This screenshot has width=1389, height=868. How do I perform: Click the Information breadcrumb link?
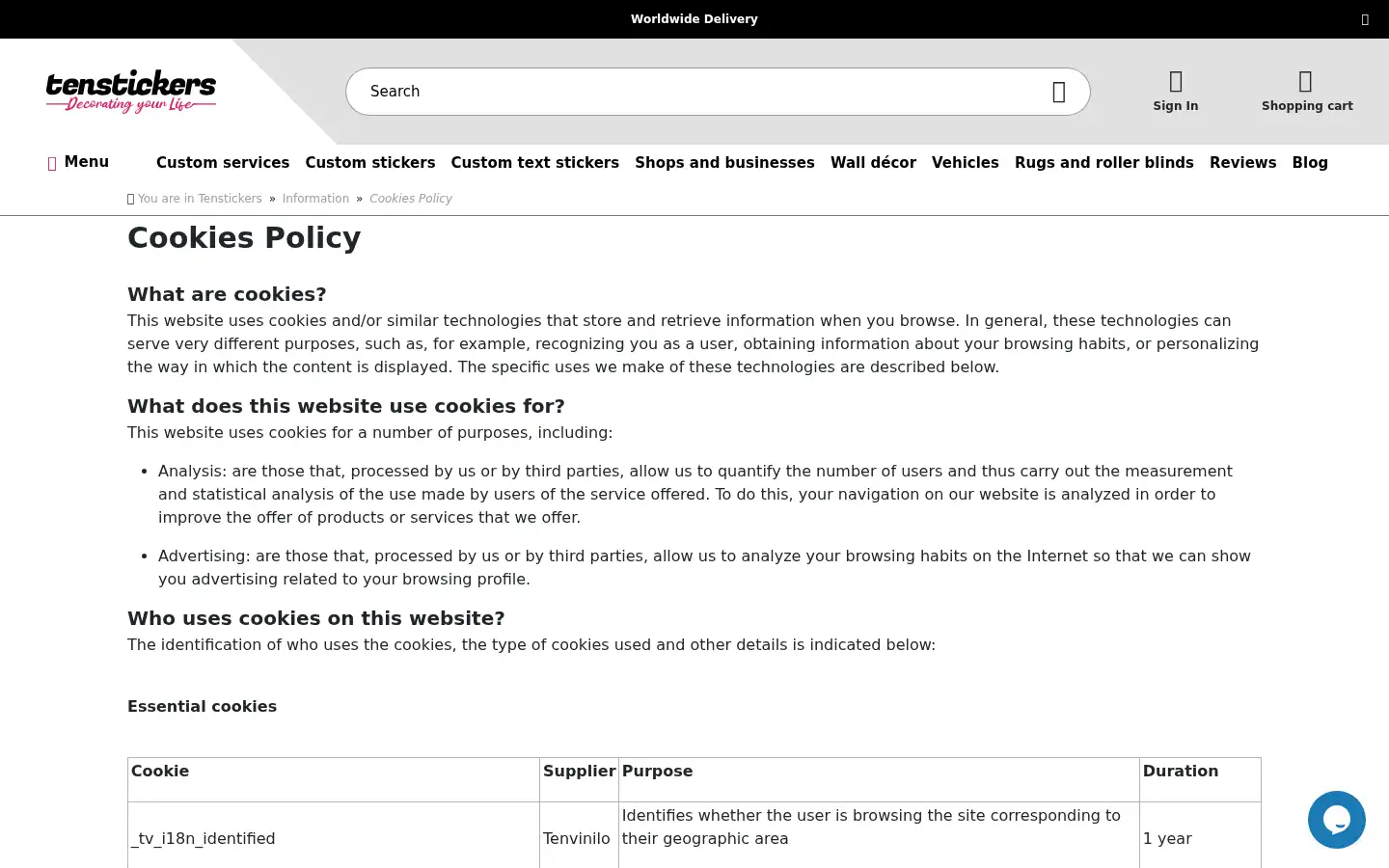[x=315, y=199]
